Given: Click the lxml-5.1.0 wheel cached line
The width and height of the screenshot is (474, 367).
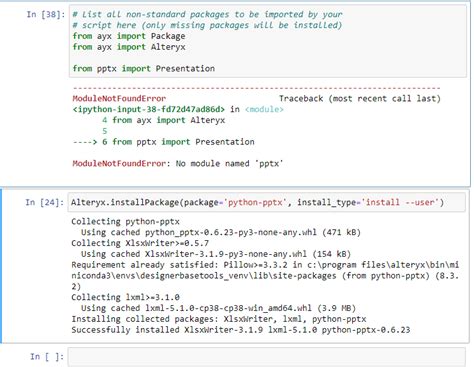Looking at the screenshot, I should (x=218, y=308).
